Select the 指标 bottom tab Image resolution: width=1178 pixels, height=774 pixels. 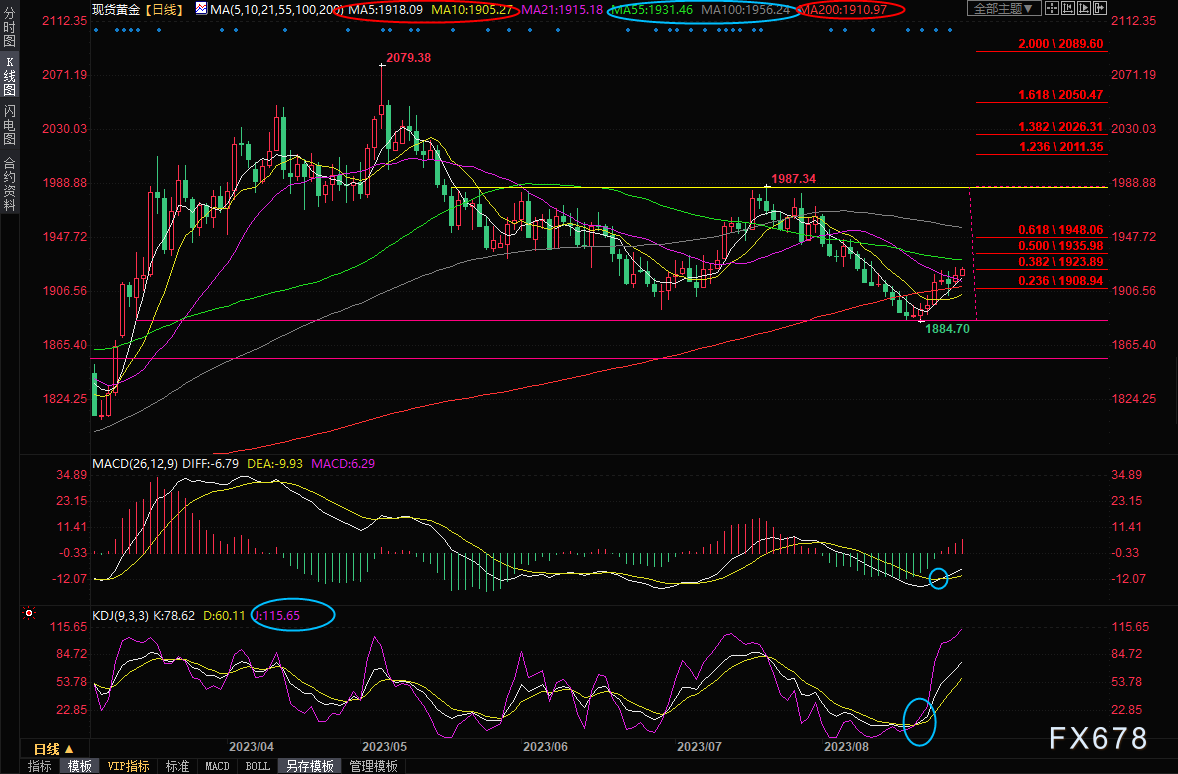[x=40, y=766]
